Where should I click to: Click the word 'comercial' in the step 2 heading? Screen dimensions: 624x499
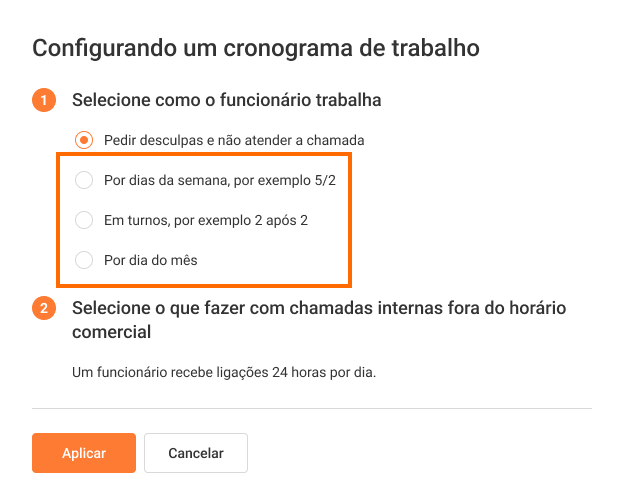(111, 331)
